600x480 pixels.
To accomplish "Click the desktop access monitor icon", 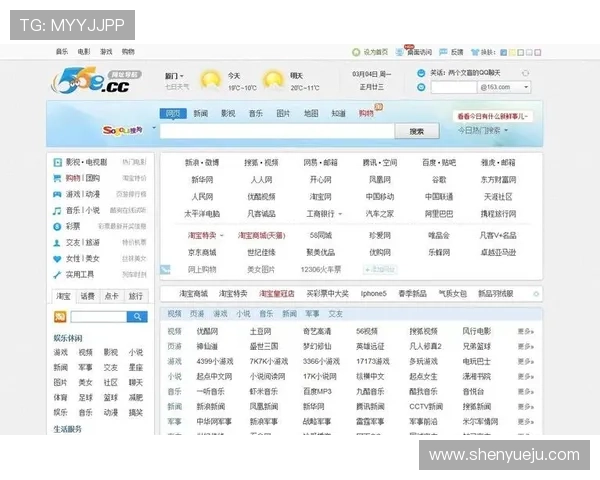I will point(399,52).
